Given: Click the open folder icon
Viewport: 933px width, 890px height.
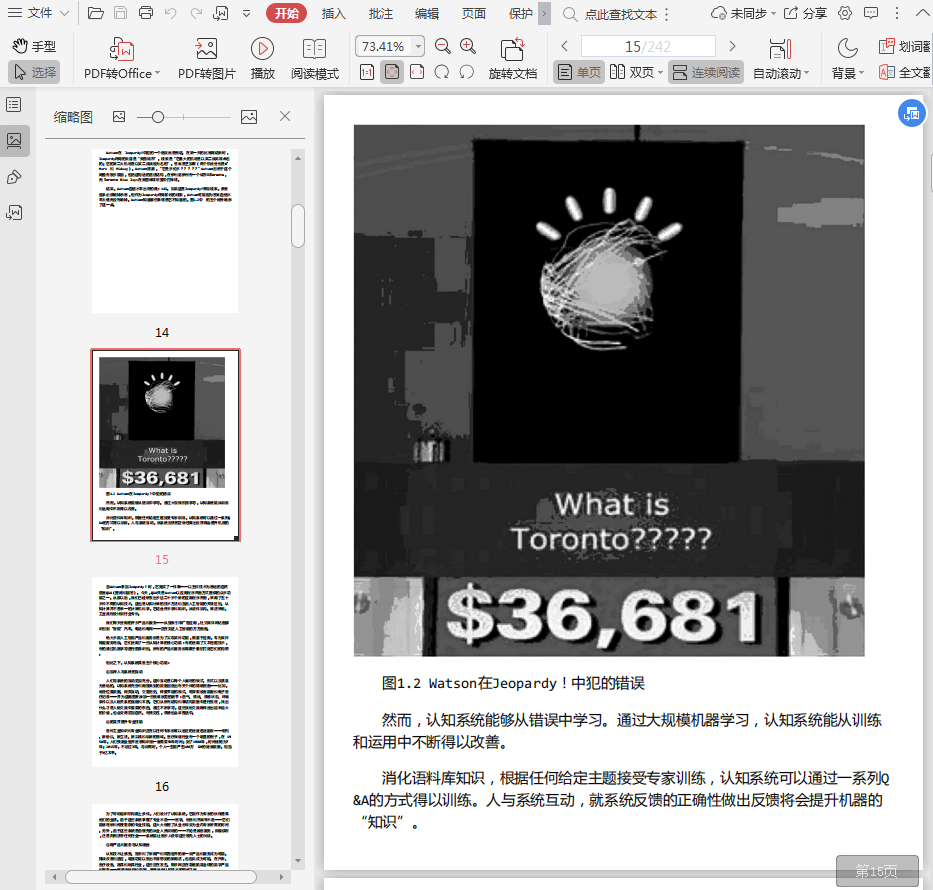Looking at the screenshot, I should (95, 12).
